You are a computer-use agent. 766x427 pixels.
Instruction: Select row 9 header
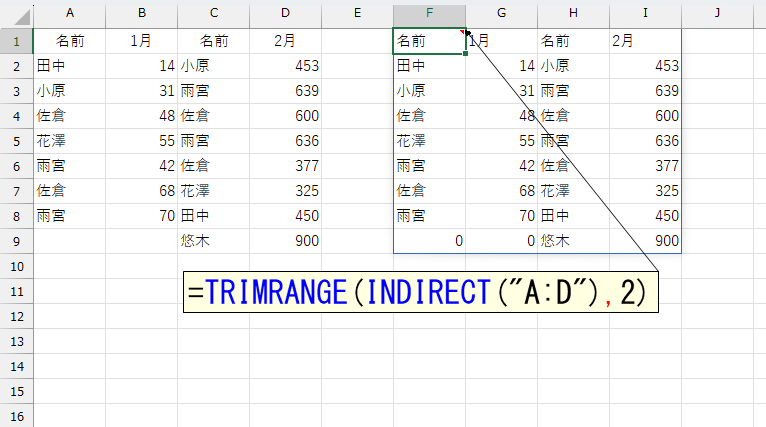point(16,241)
